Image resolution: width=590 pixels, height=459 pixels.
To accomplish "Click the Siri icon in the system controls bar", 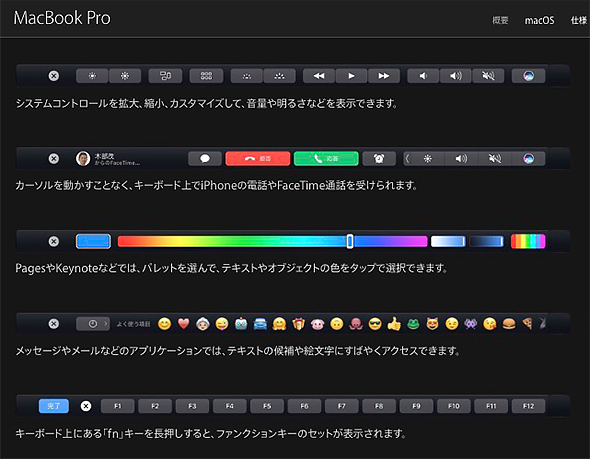I will (x=528, y=76).
